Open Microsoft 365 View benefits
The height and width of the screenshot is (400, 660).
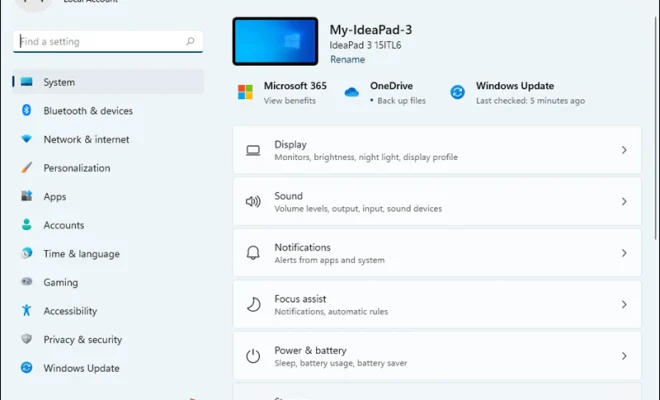click(x=290, y=101)
